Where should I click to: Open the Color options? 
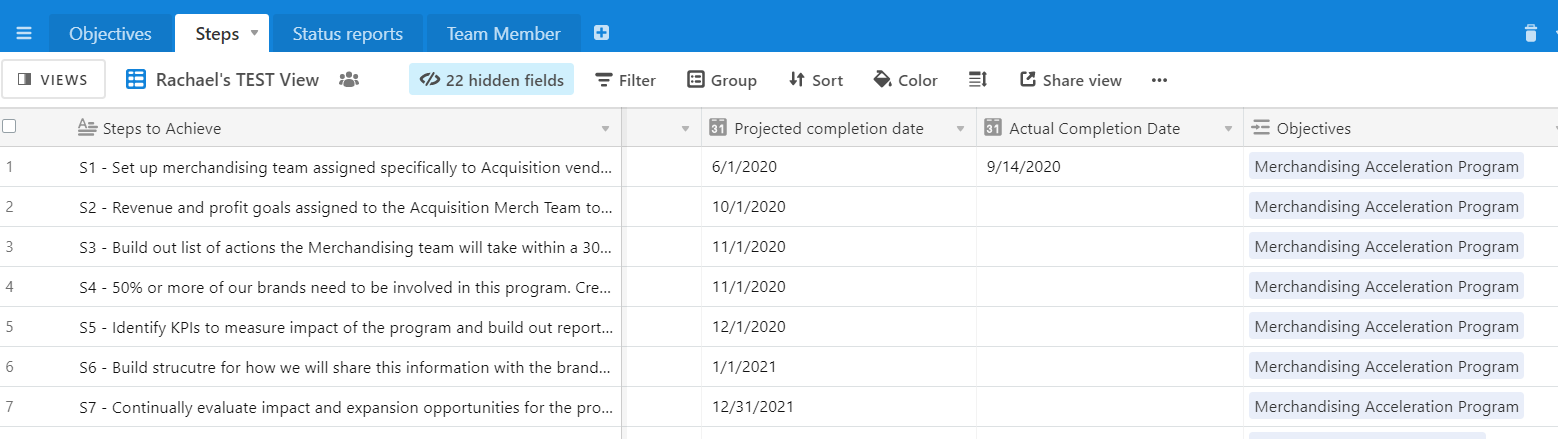(905, 80)
